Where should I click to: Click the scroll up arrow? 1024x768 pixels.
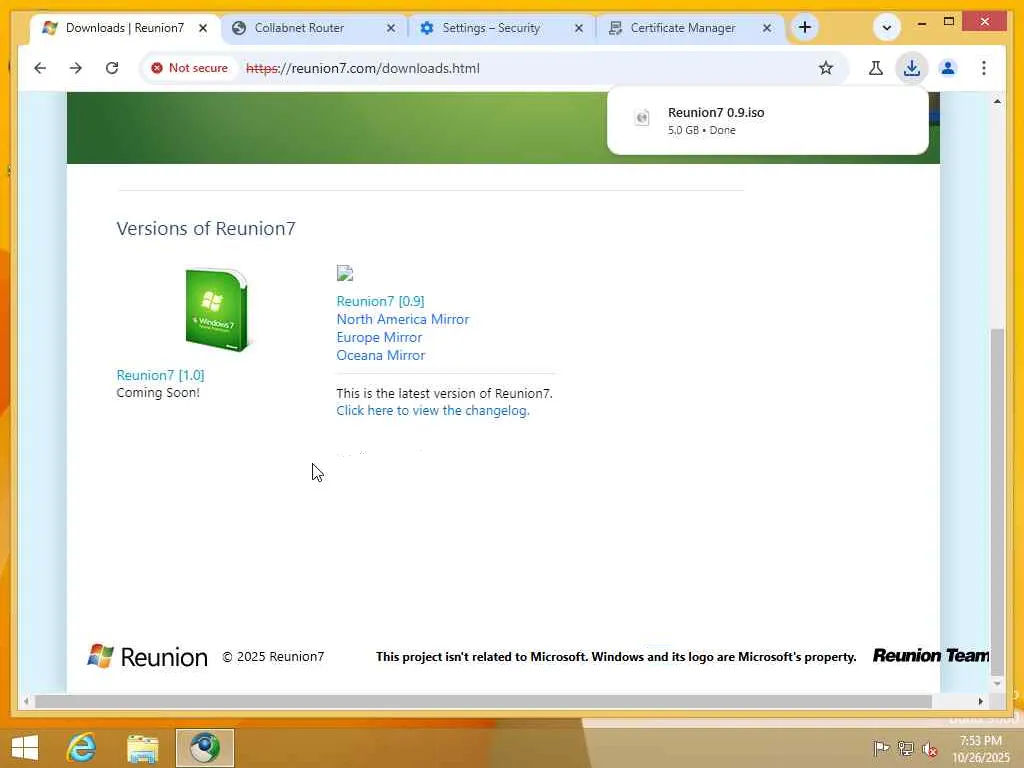pyautogui.click(x=997, y=101)
